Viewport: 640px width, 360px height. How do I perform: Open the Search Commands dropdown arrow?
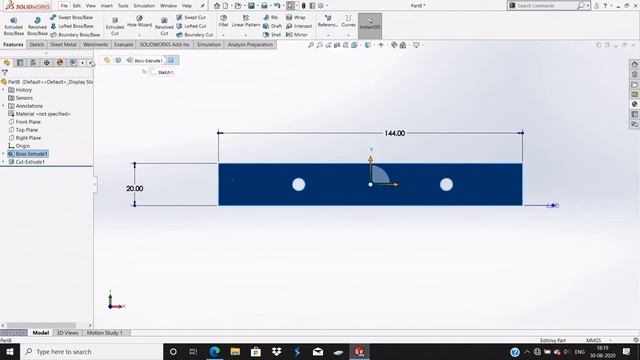588,6
